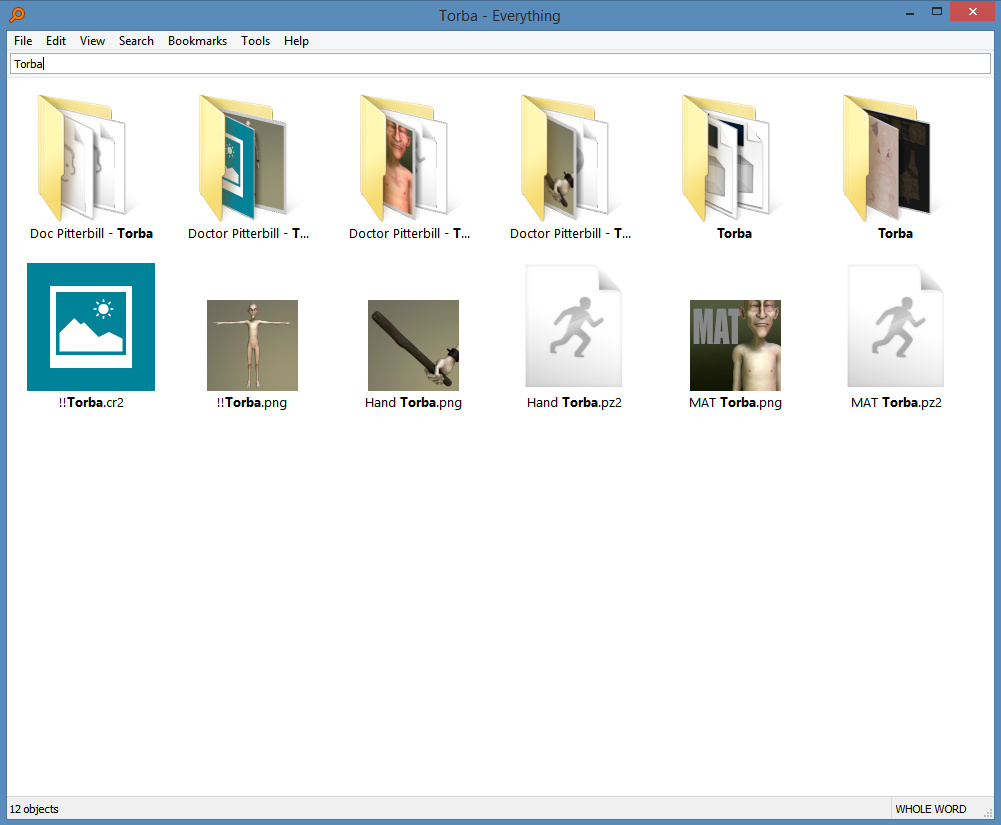The image size is (1001, 825).
Task: Select the !!Torba.png T-pose figure thumbnail
Action: [252, 345]
